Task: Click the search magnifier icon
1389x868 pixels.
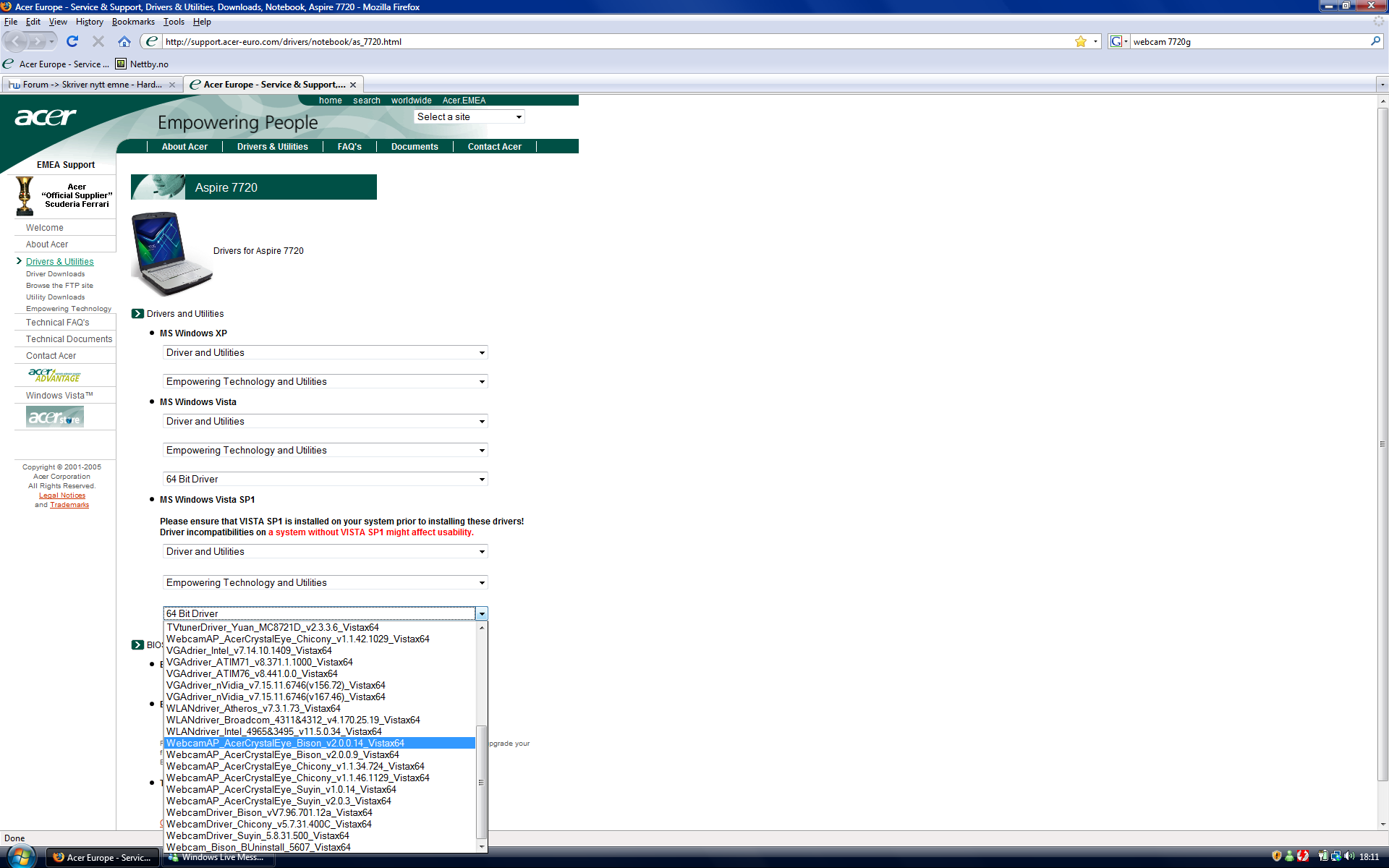Action: click(1375, 41)
